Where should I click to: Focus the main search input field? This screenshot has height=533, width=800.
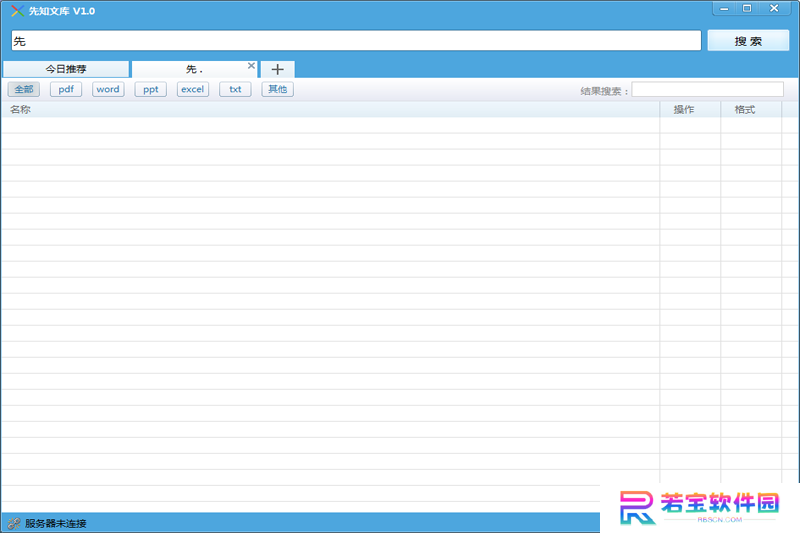coord(356,41)
